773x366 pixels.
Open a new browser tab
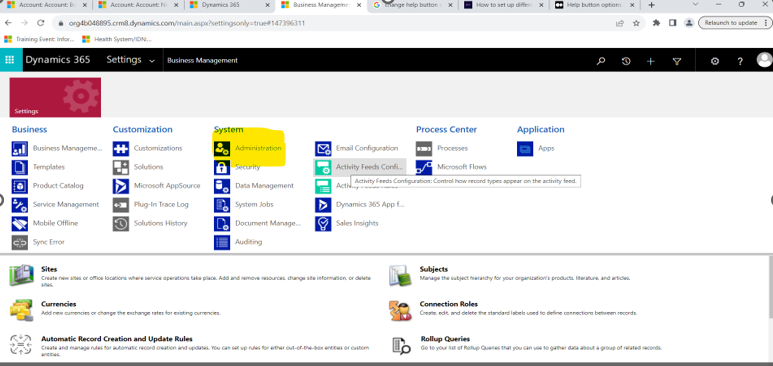point(651,5)
